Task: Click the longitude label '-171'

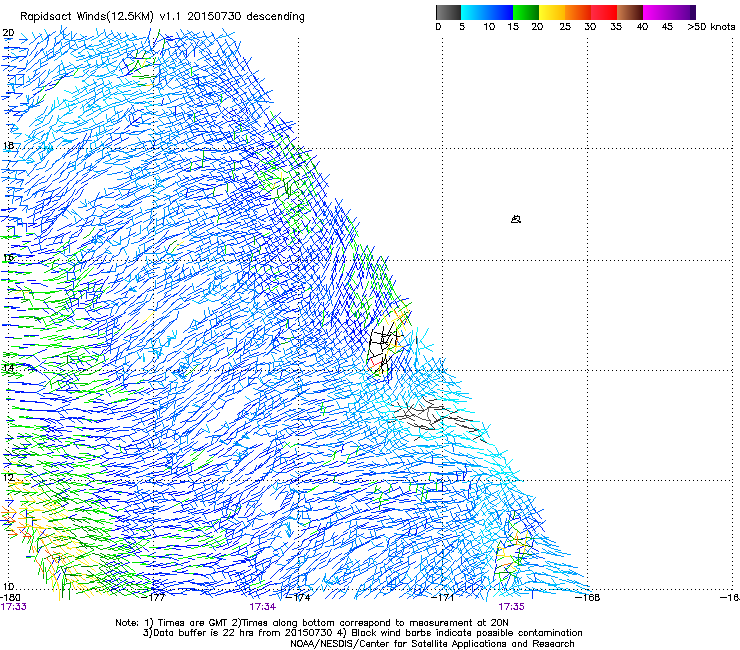Action: coord(444,597)
